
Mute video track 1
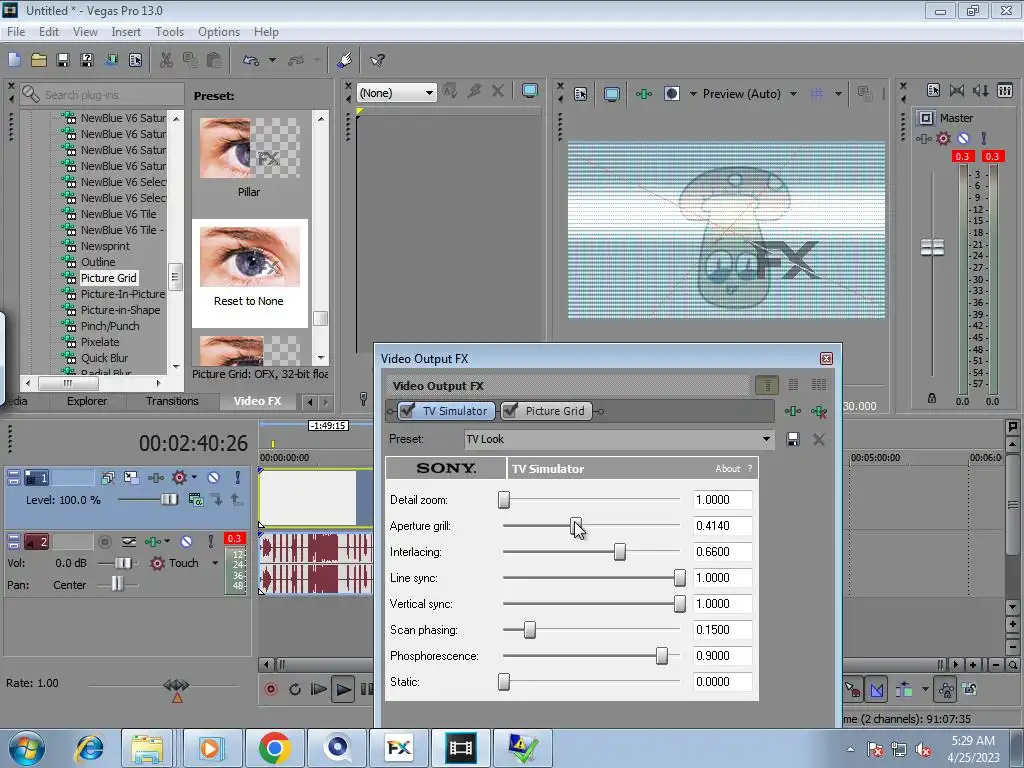213,477
